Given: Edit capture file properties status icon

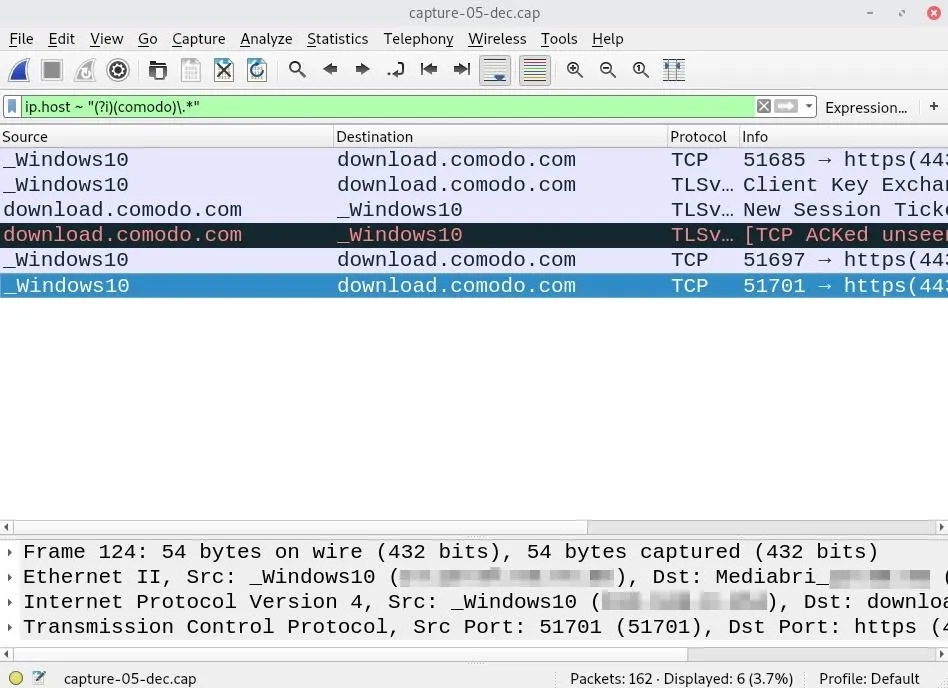Looking at the screenshot, I should click(x=39, y=678).
